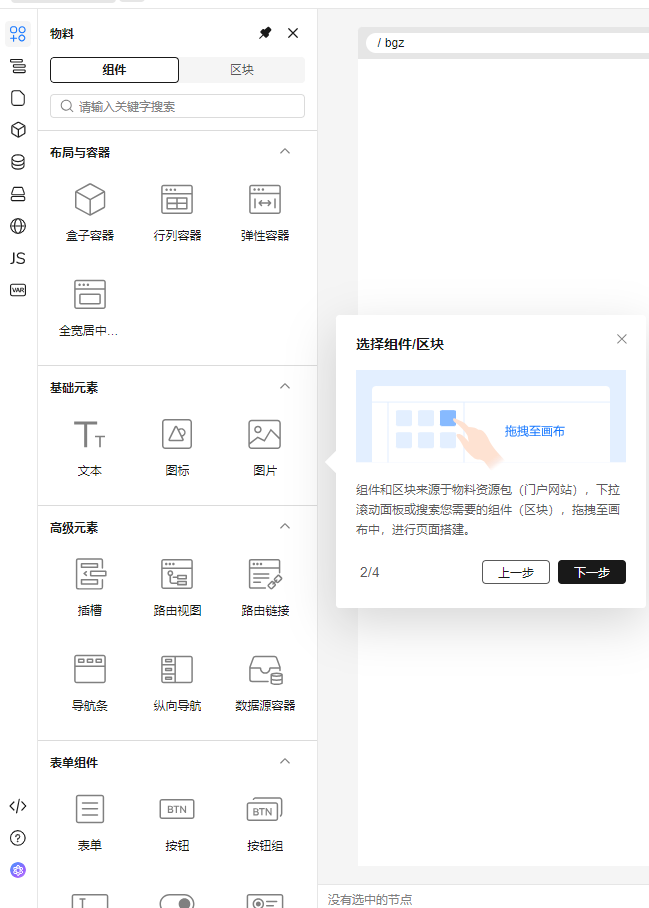Close the 选择组件/区块 guide popup

coord(622,339)
